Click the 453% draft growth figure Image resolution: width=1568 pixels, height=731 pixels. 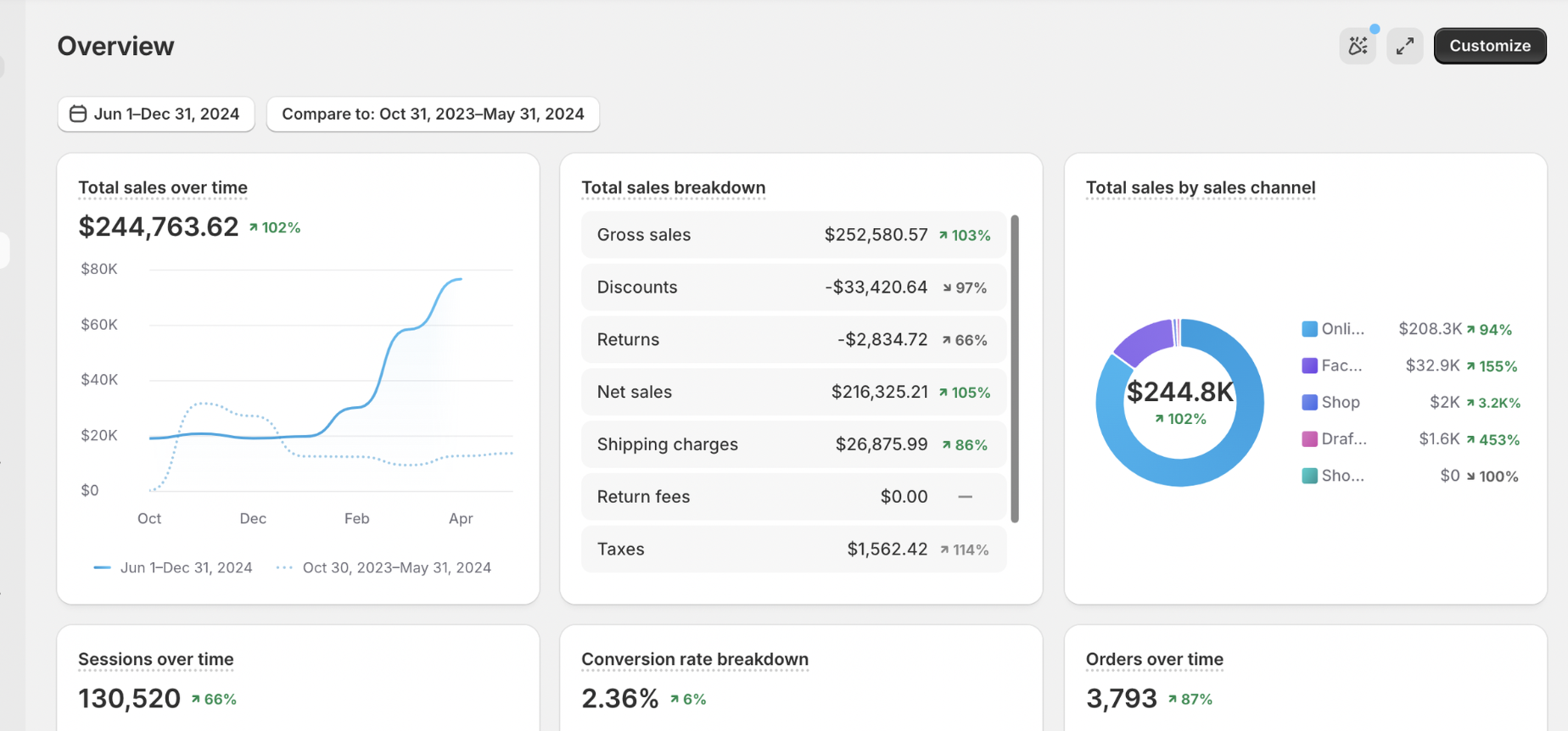pyautogui.click(x=1493, y=439)
